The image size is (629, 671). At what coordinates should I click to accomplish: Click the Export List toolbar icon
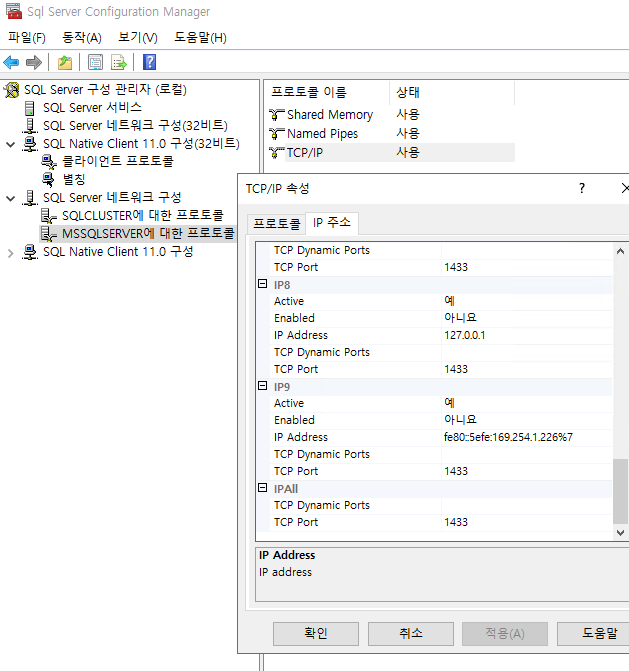click(x=119, y=62)
